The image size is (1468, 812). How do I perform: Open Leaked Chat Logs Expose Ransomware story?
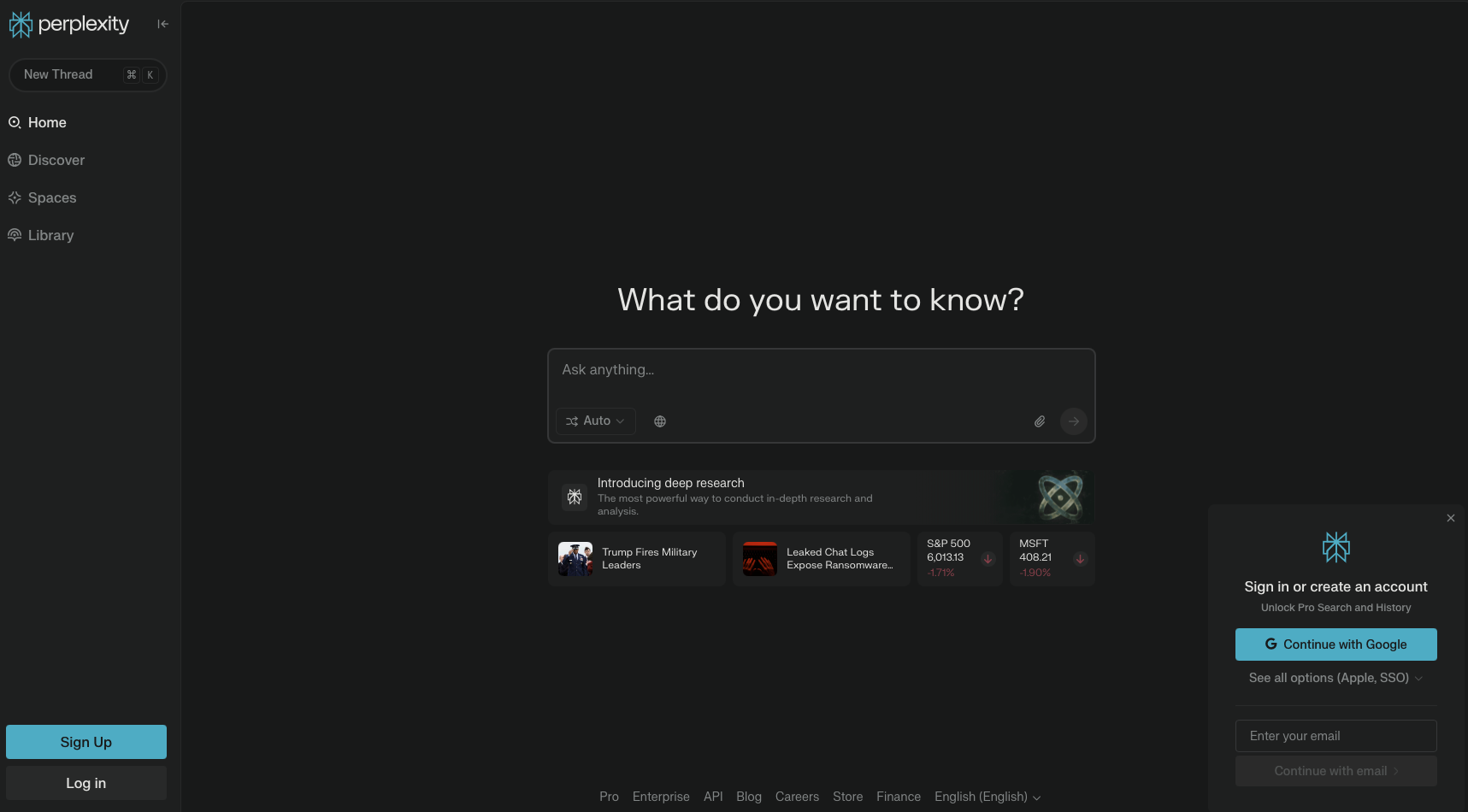click(822, 559)
